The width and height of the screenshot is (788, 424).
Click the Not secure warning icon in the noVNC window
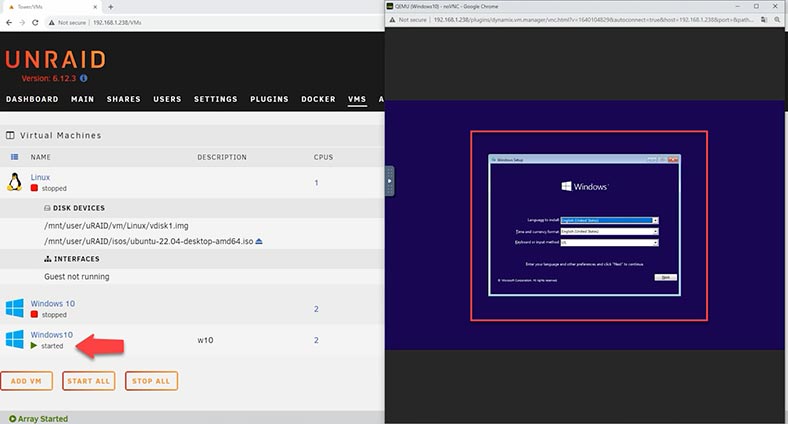click(x=392, y=20)
